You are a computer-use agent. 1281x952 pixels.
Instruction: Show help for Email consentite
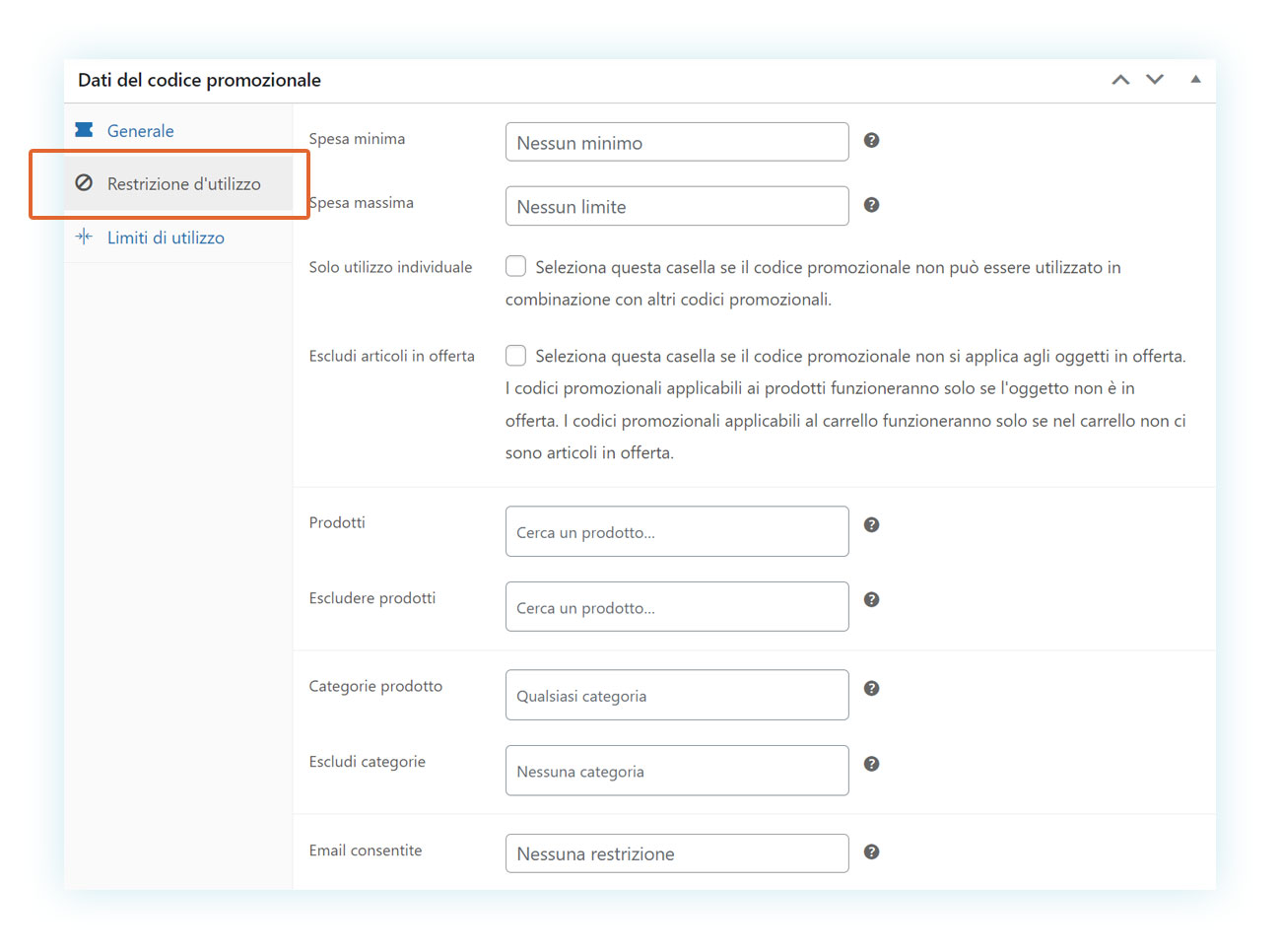871,851
